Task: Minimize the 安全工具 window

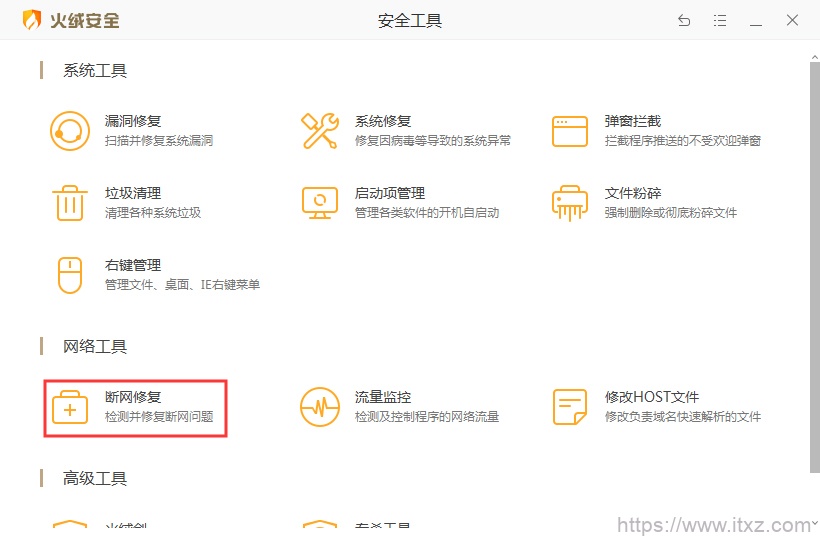Action: (756, 25)
